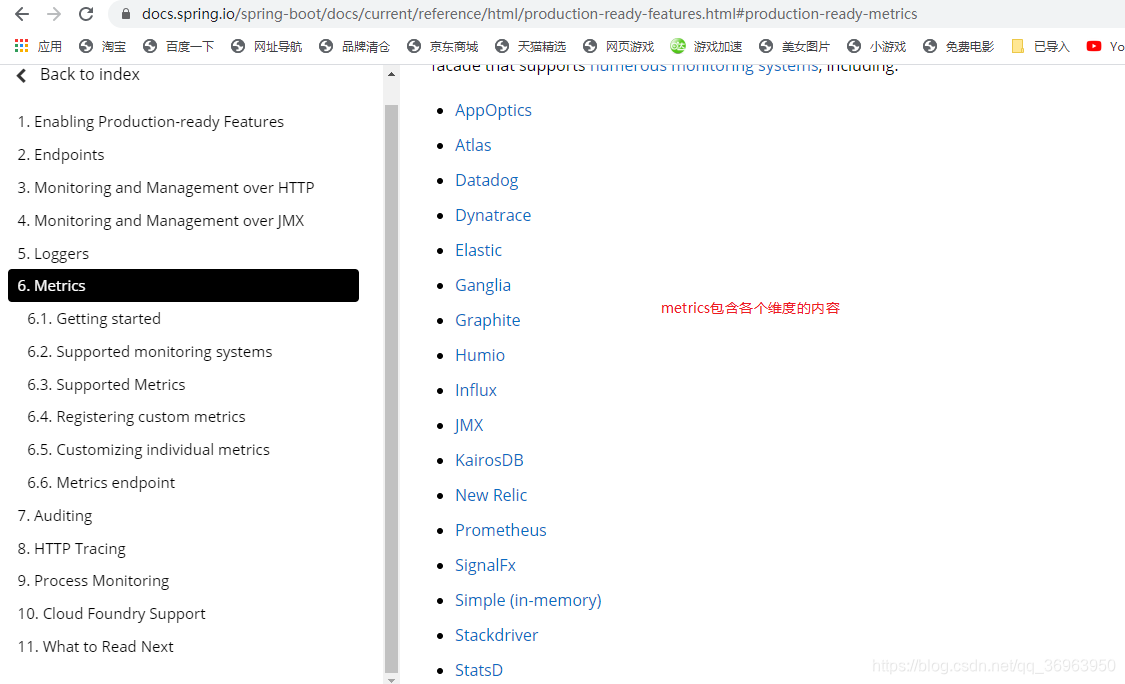Viewport: 1125px width, 684px height.
Task: Select the highlighted 6. Metrics section
Action: [x=52, y=285]
